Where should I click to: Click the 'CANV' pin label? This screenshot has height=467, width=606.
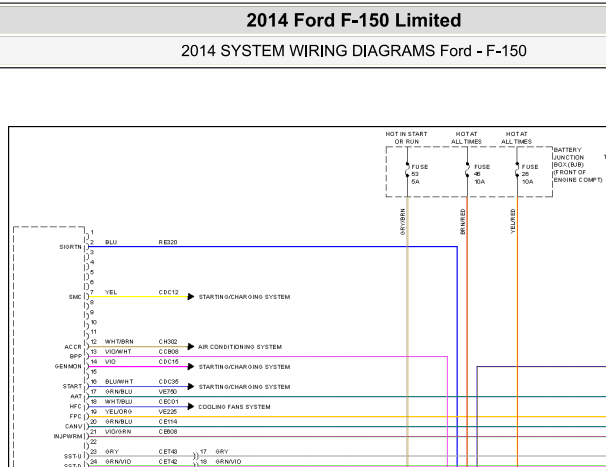tap(73, 426)
